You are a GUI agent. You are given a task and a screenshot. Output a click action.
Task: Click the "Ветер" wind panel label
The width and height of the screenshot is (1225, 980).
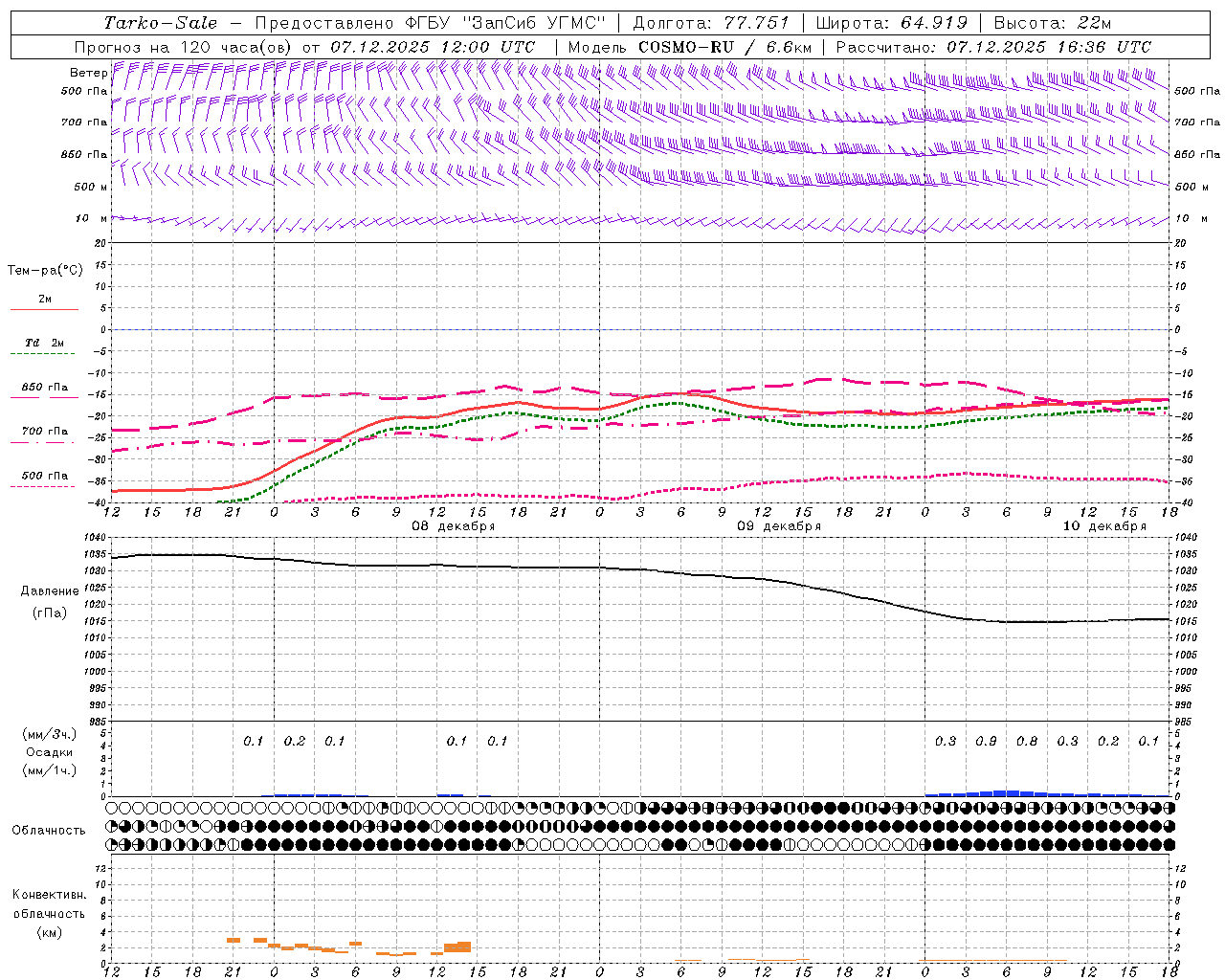(x=88, y=73)
